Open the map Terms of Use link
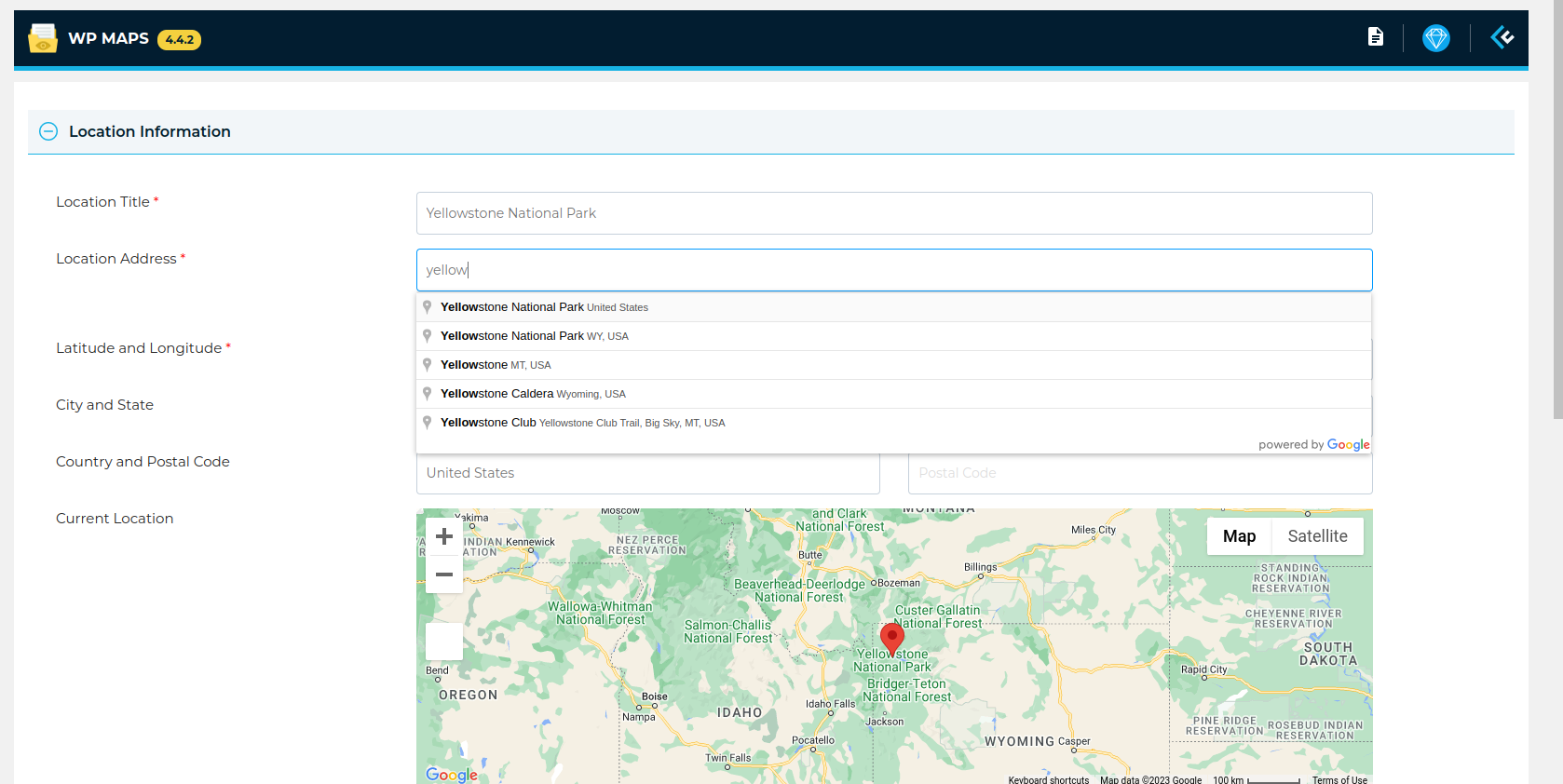The width and height of the screenshot is (1563, 784). 1339,779
